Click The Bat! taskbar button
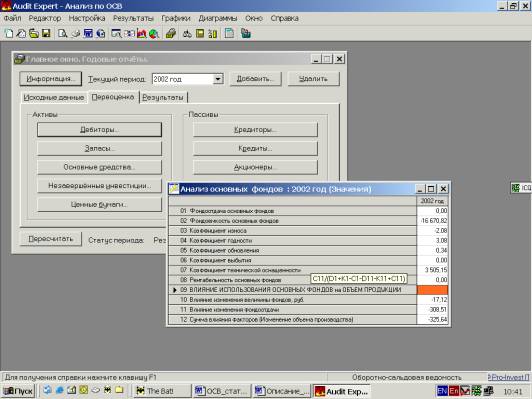Viewport: 532px width, 399px height. click(x=163, y=391)
